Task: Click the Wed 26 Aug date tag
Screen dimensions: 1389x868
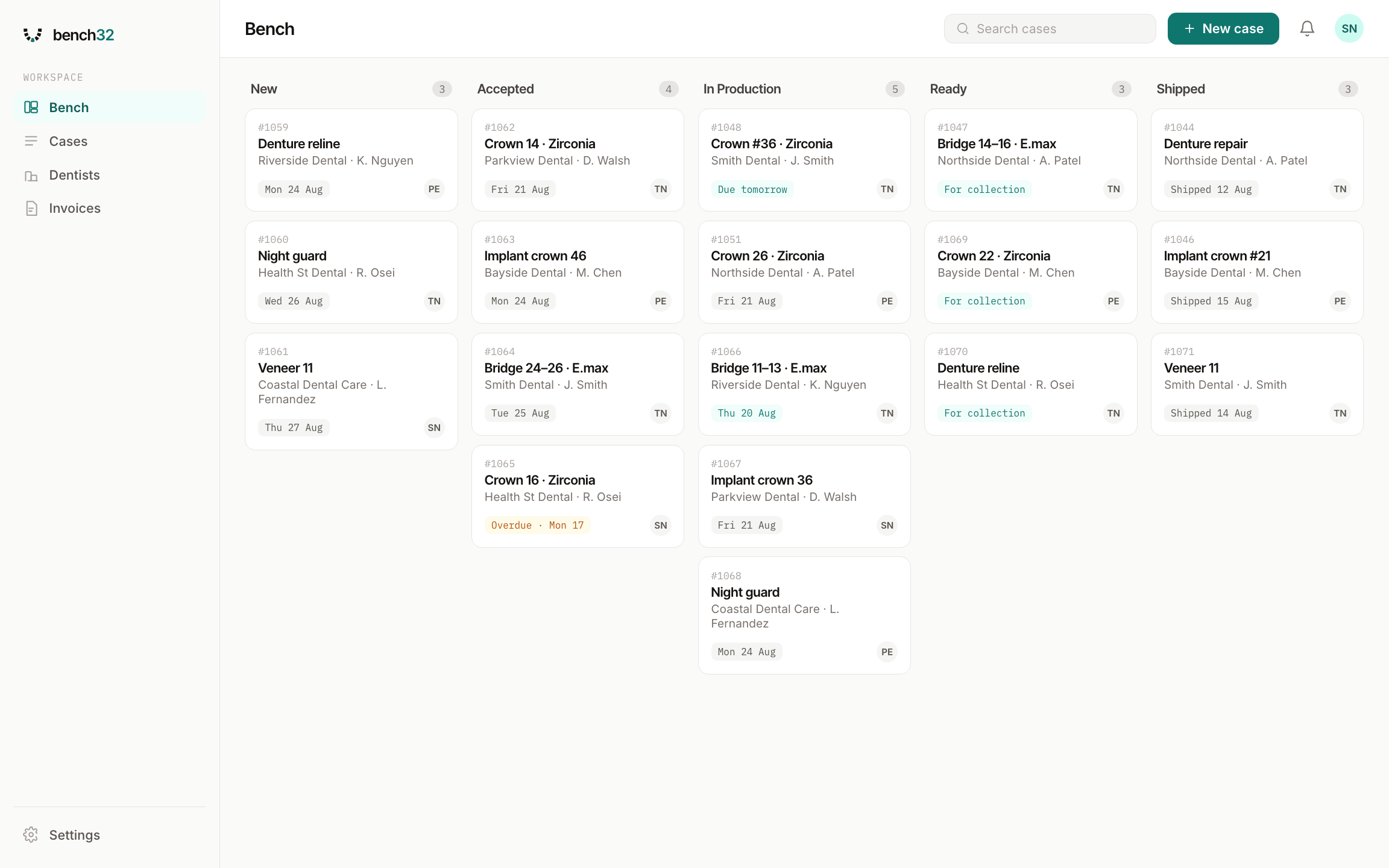Action: coord(294,301)
